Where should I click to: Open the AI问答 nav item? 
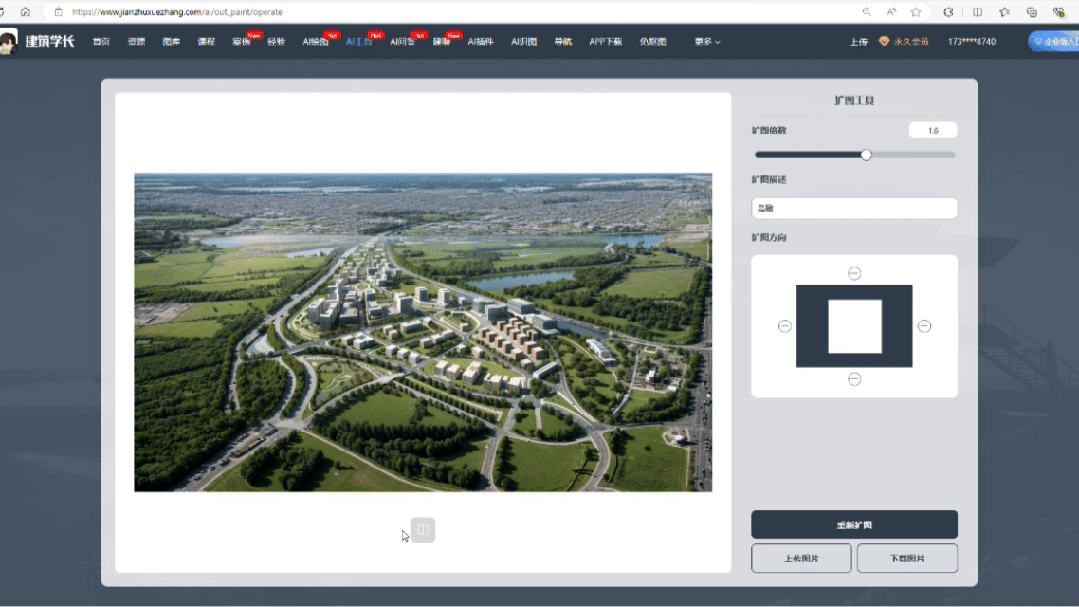(x=402, y=42)
